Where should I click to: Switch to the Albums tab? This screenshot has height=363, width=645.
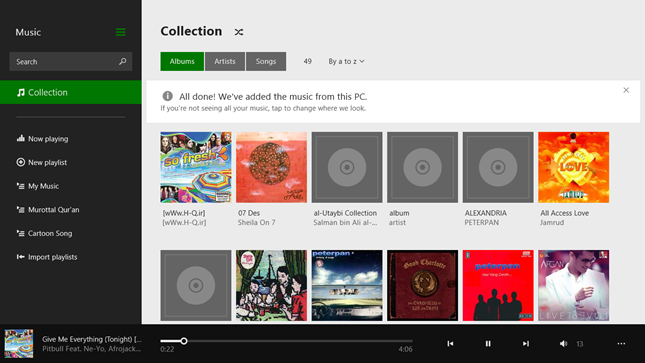[182, 61]
